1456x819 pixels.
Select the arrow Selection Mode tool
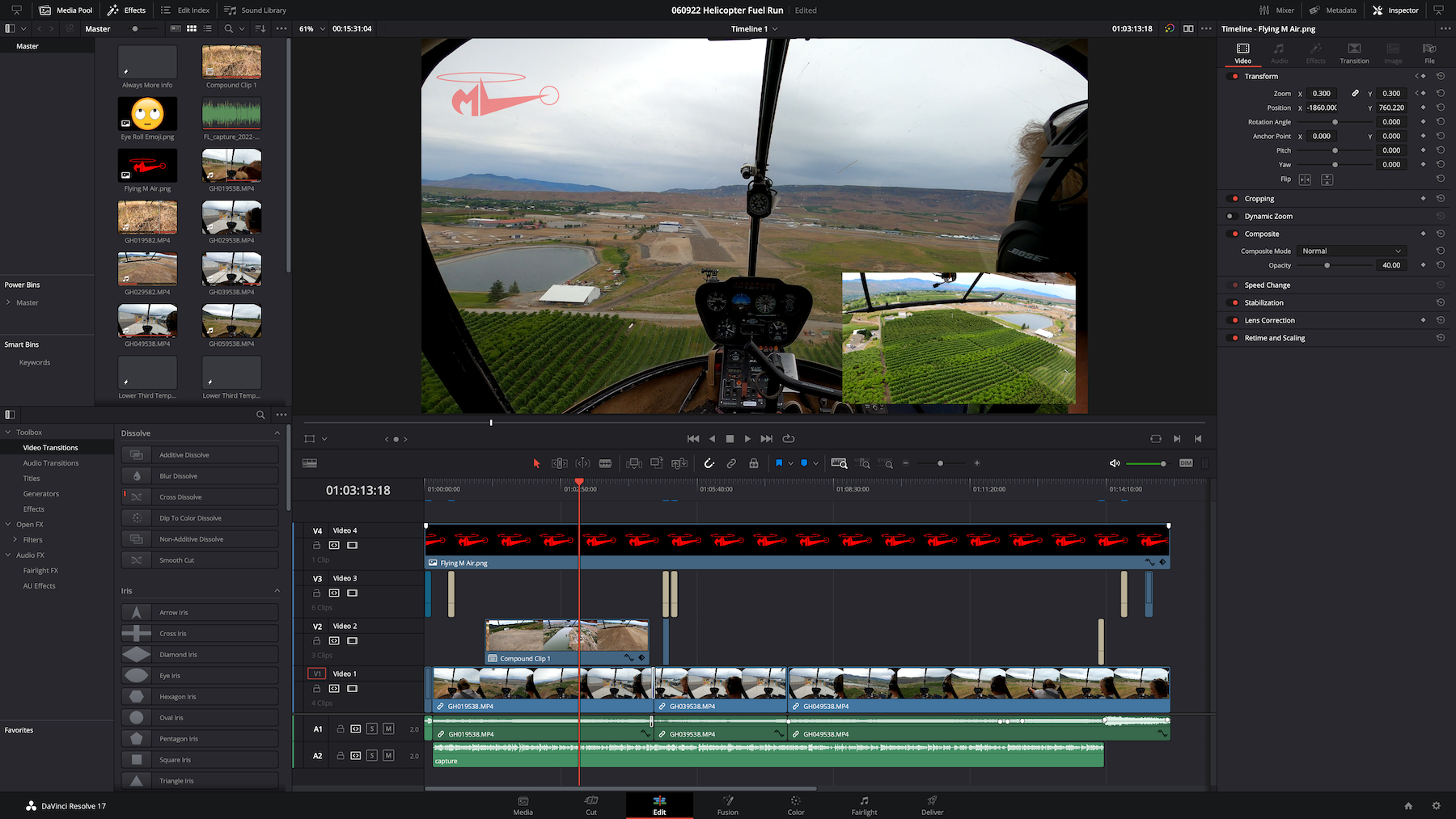coord(535,463)
